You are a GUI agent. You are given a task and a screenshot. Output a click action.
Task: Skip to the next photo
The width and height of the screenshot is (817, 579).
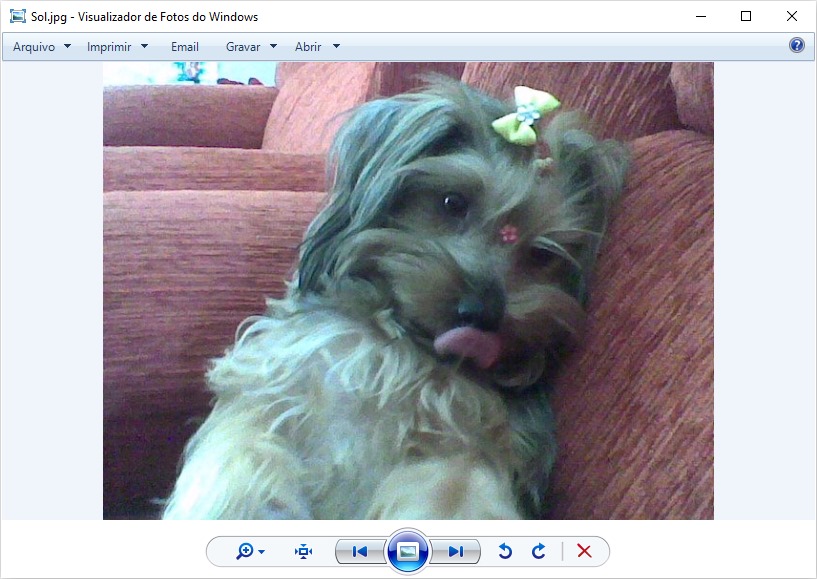(455, 551)
